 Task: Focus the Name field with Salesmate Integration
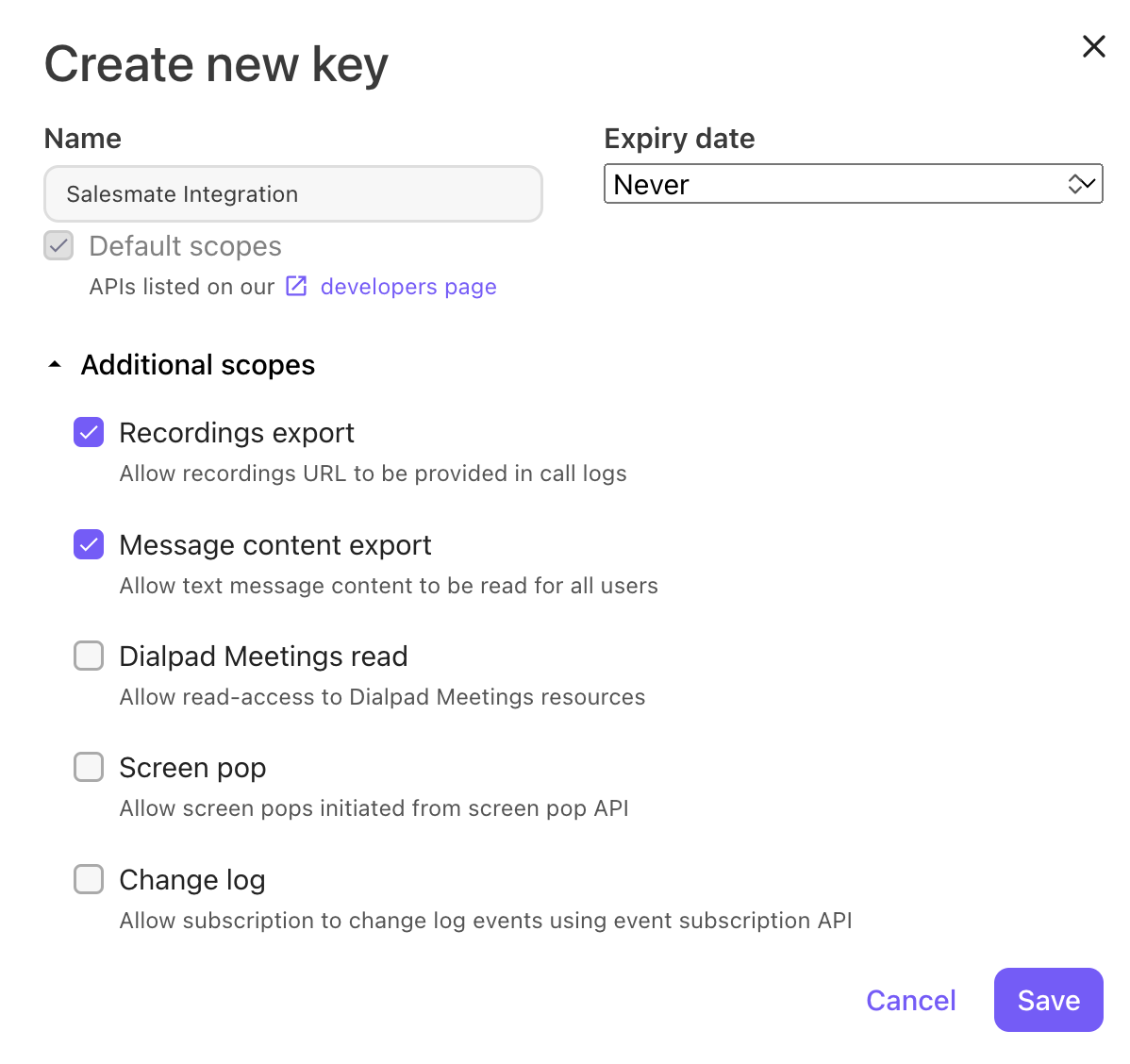293,194
